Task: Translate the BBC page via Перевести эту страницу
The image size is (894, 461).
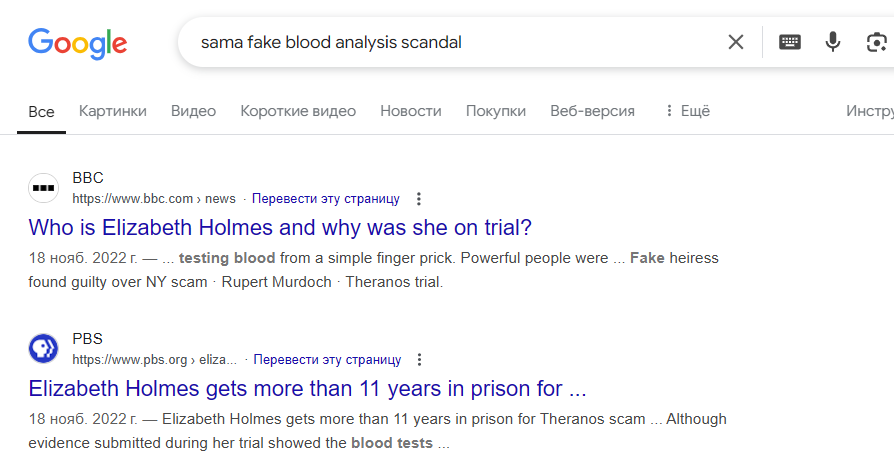Action: pyautogui.click(x=326, y=199)
